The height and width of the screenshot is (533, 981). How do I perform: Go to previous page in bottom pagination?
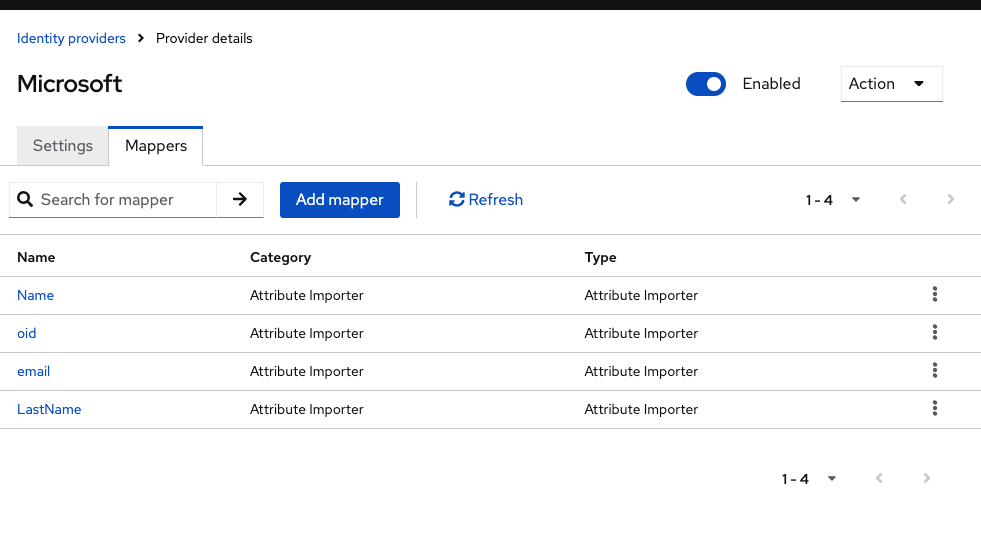coord(879,479)
